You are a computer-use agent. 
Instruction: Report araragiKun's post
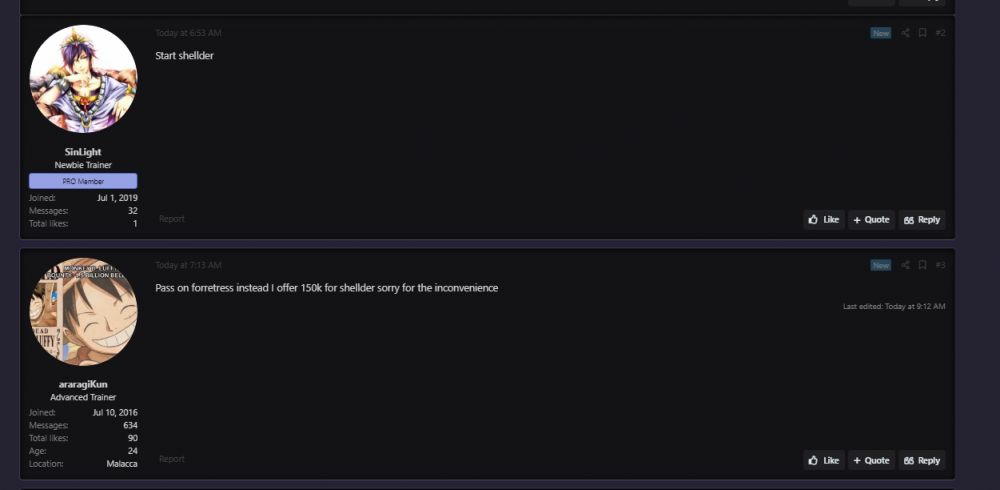coord(172,459)
